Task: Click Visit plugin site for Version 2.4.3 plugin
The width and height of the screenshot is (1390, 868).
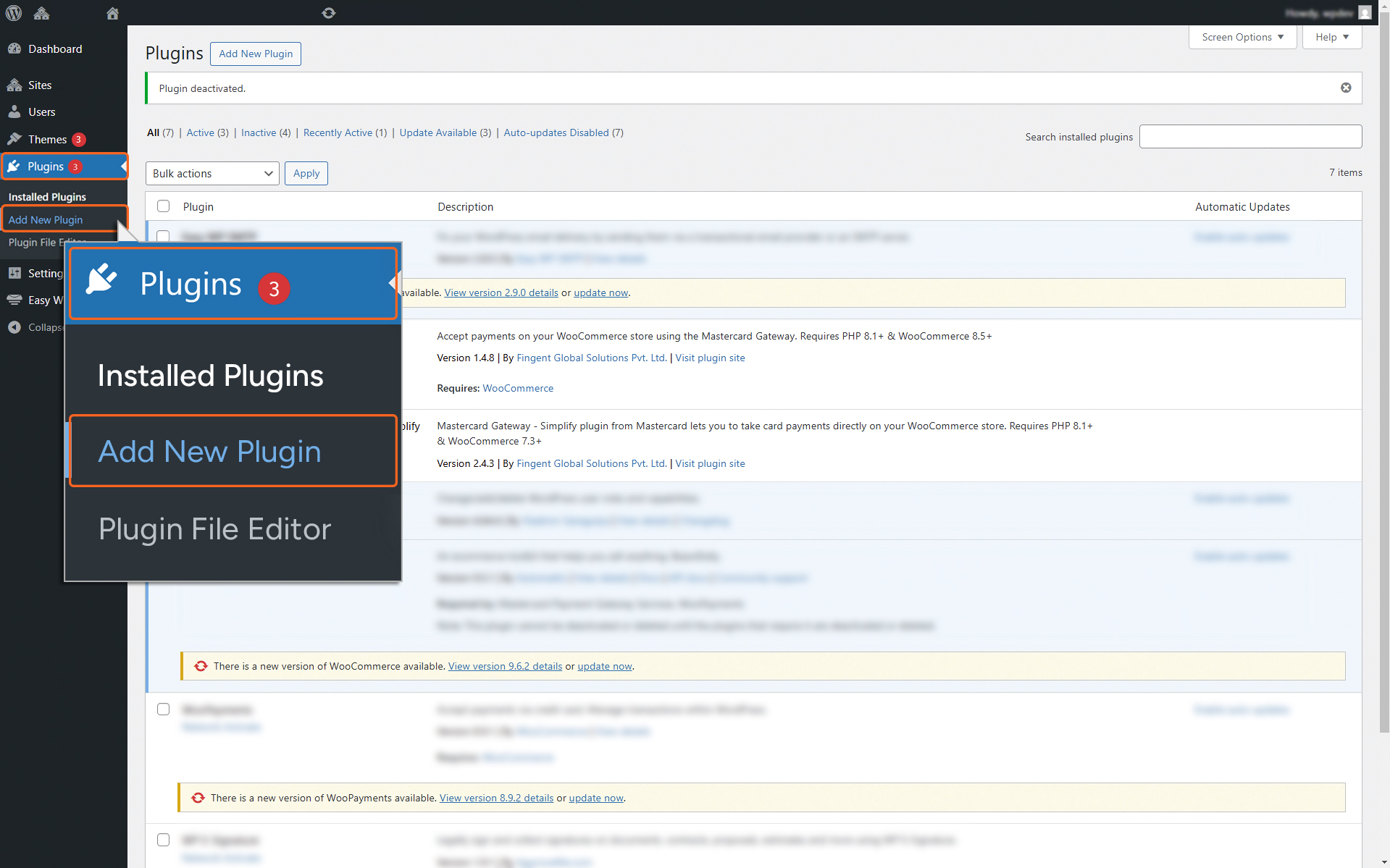Action: (x=710, y=463)
